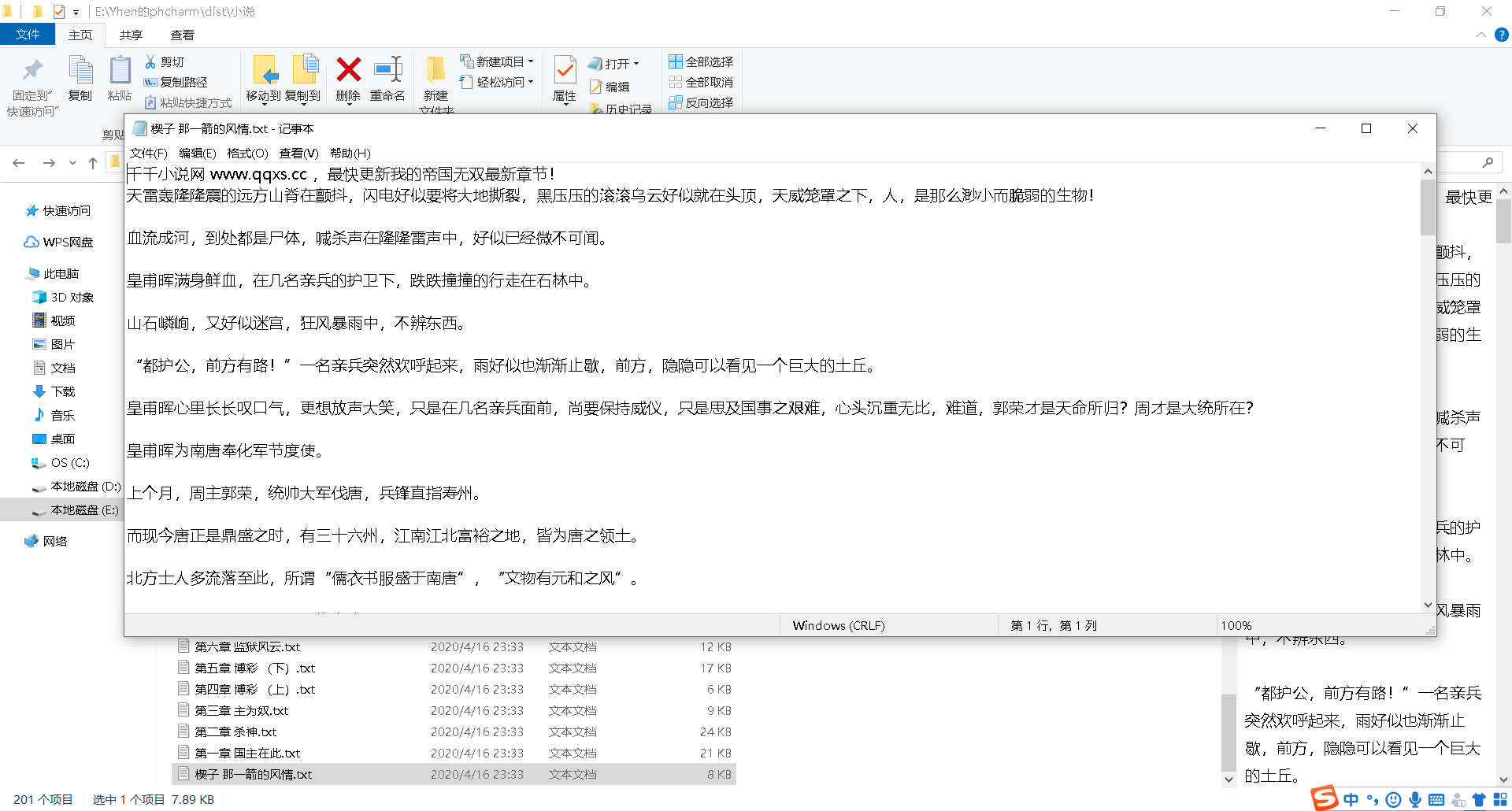Open Notepad Edit (编辑(E)) menu

point(197,153)
